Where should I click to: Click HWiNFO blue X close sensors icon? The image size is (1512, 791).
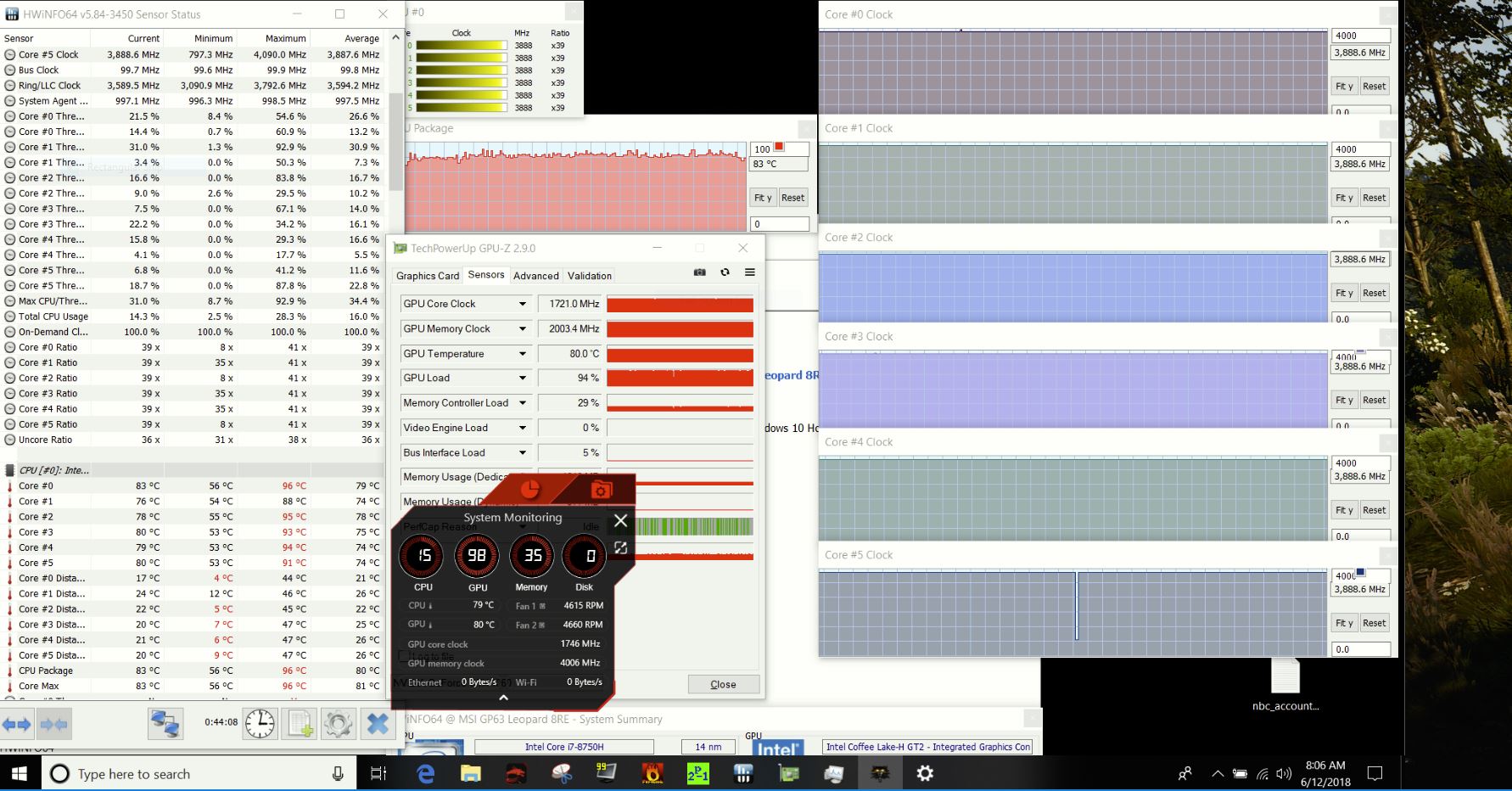[378, 724]
